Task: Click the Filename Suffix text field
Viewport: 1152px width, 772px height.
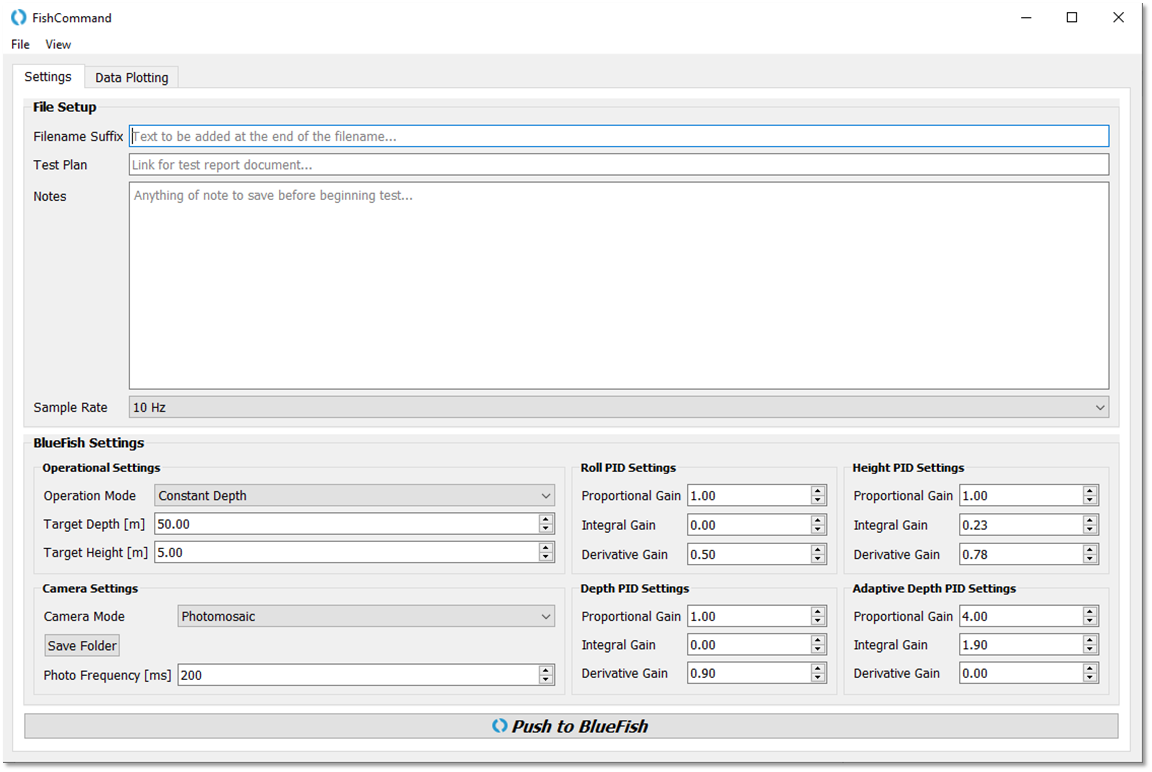Action: [x=618, y=136]
